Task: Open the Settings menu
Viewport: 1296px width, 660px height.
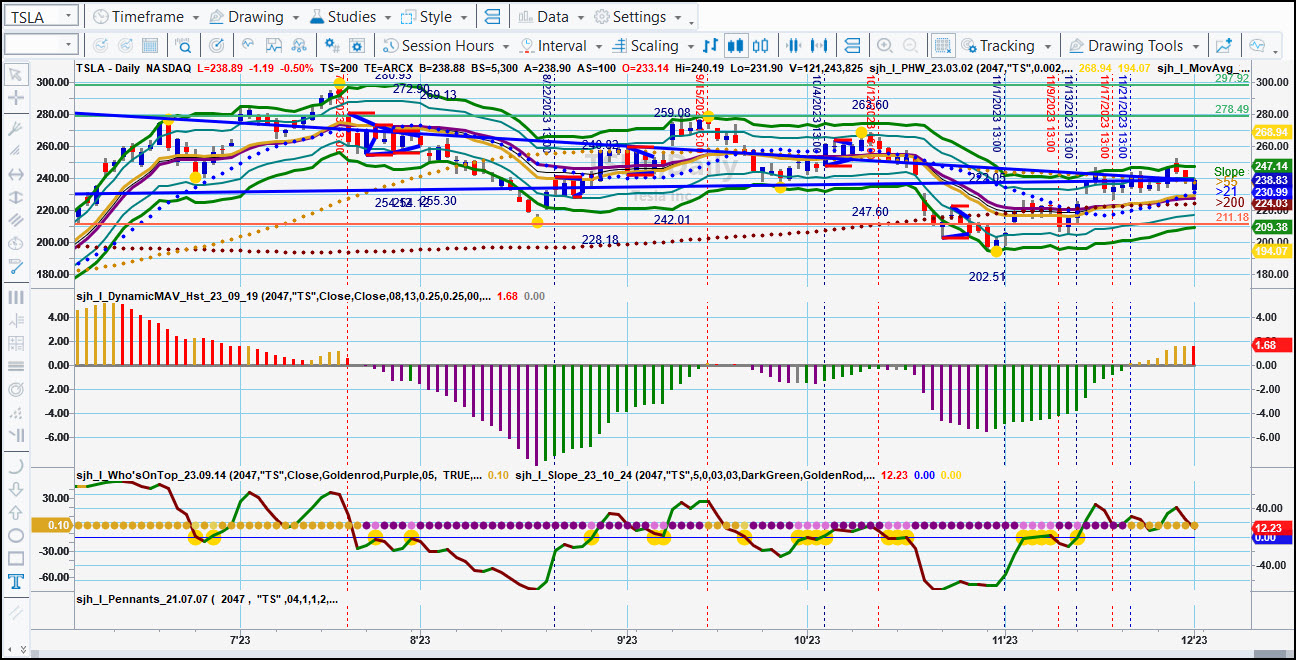Action: tap(637, 17)
